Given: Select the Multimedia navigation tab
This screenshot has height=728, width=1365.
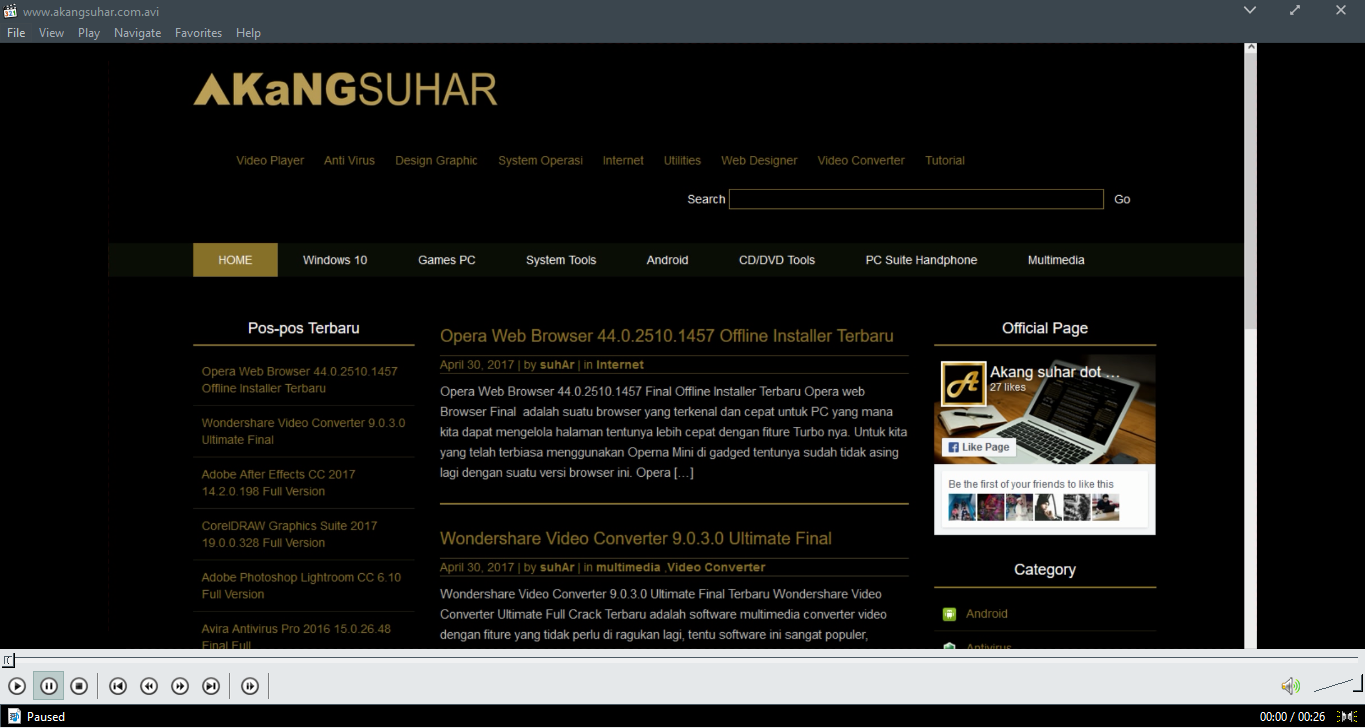Looking at the screenshot, I should [x=1056, y=260].
